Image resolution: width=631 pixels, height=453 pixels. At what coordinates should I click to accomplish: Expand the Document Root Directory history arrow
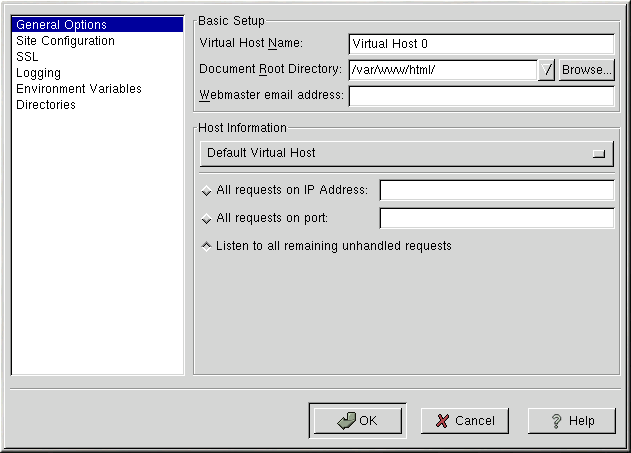pos(547,70)
